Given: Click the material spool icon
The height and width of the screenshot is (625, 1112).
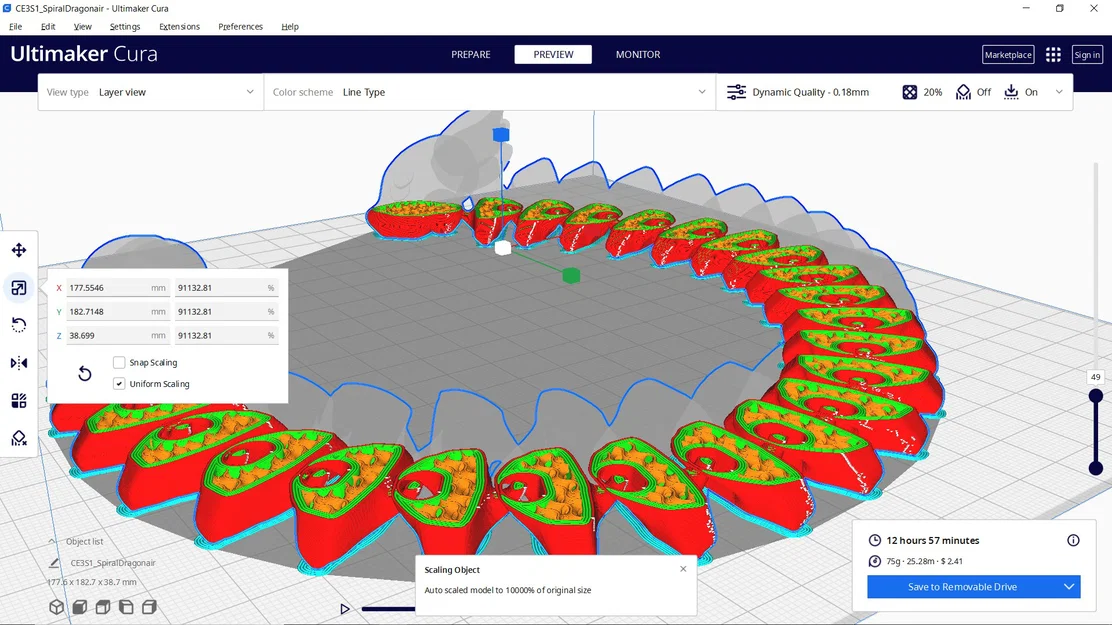Looking at the screenshot, I should pos(874,561).
